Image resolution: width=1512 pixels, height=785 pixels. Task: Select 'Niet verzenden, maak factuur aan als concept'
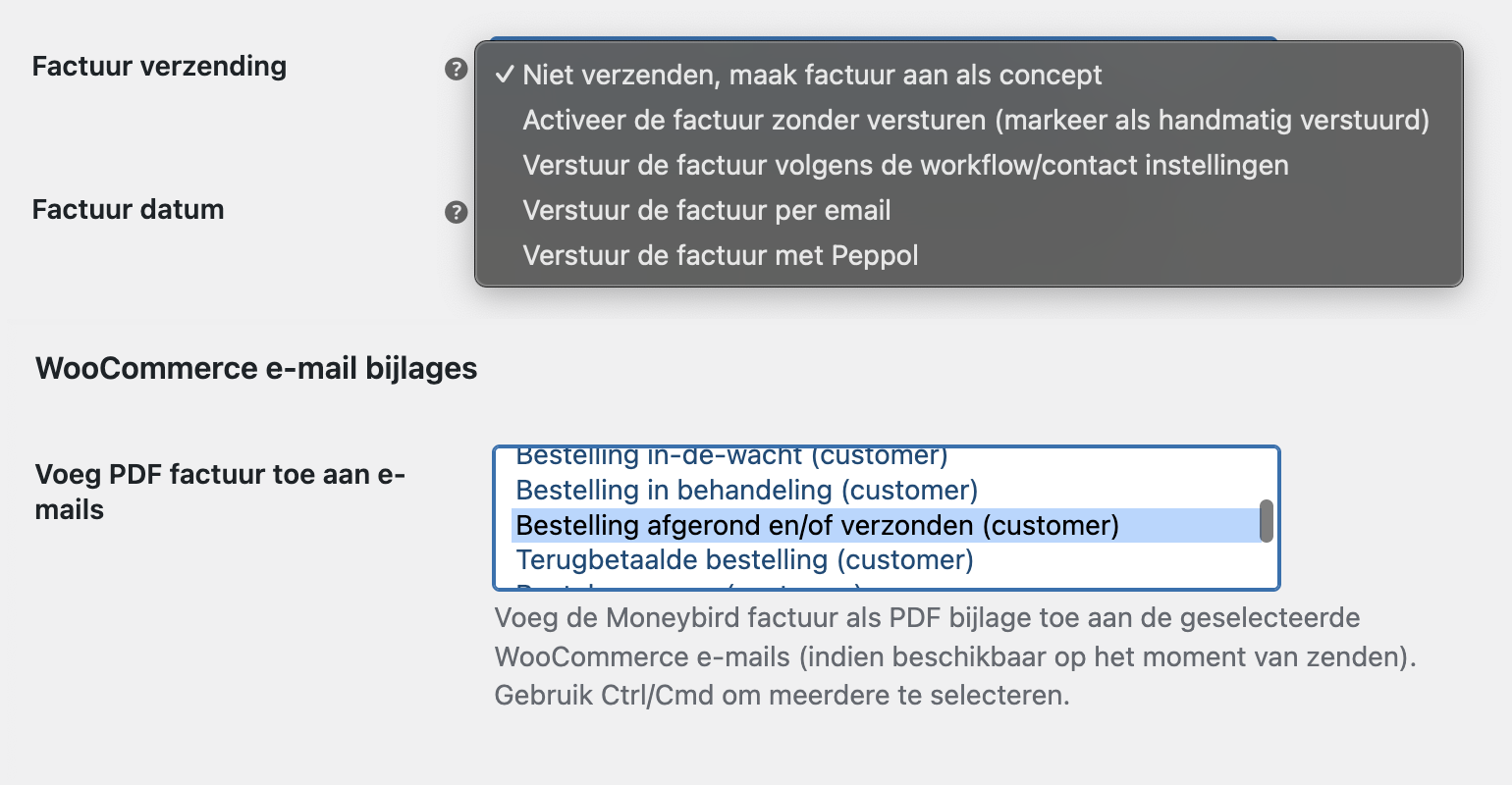tap(812, 75)
